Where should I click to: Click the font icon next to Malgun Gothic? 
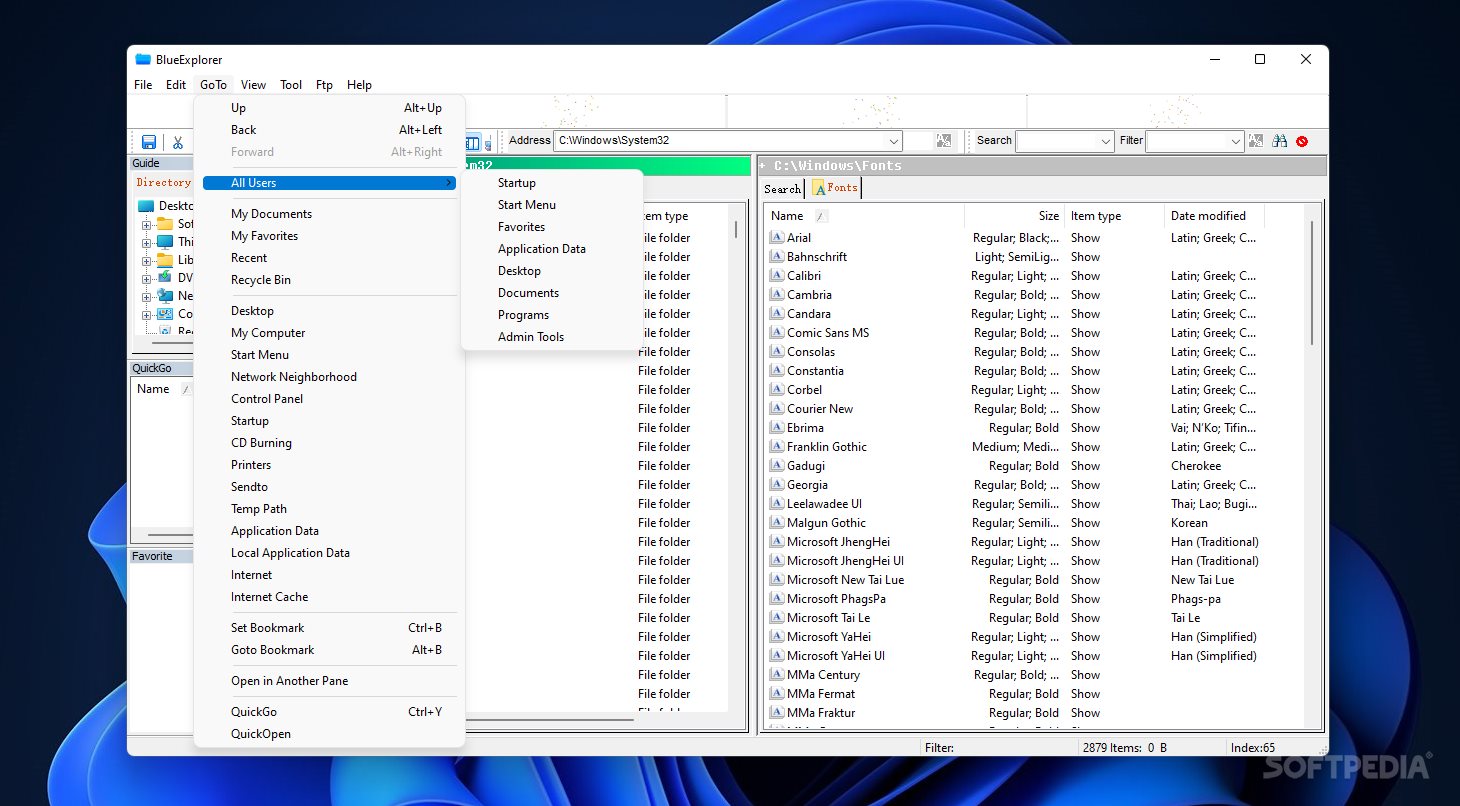click(776, 523)
